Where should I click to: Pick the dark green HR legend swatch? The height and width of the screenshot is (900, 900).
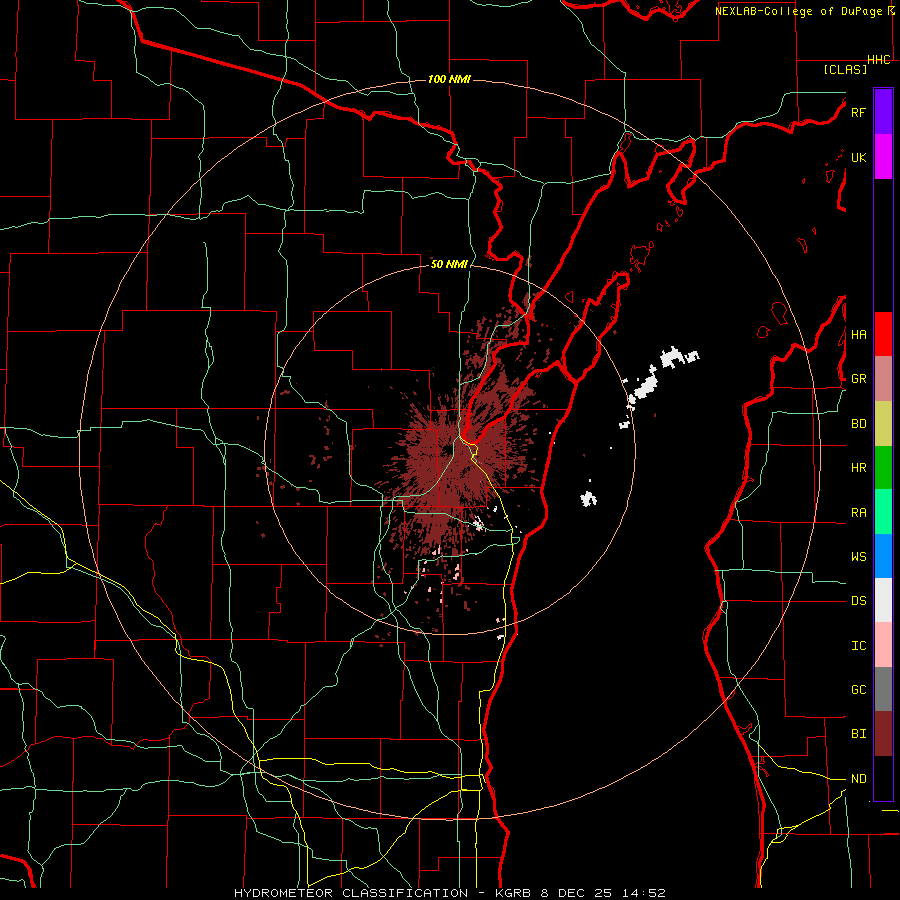click(883, 467)
